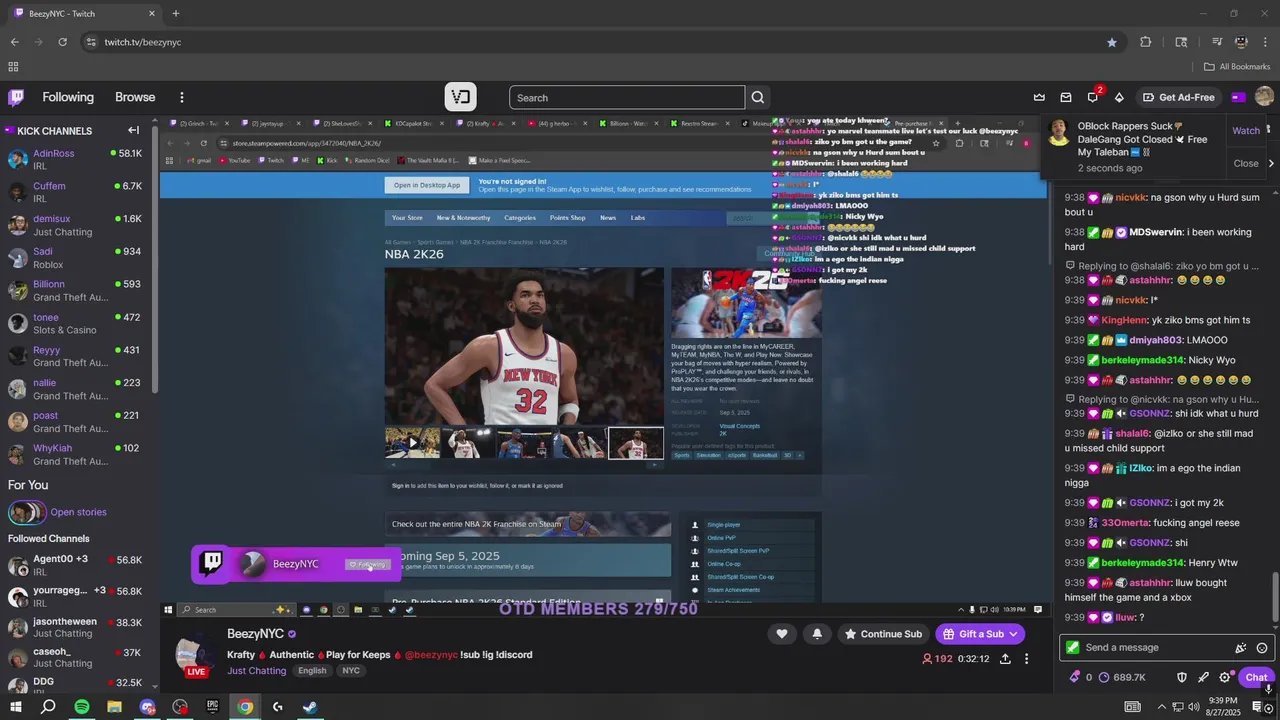Viewport: 1280px width, 720px height.
Task: Toggle the channel notification bell
Action: click(x=817, y=634)
